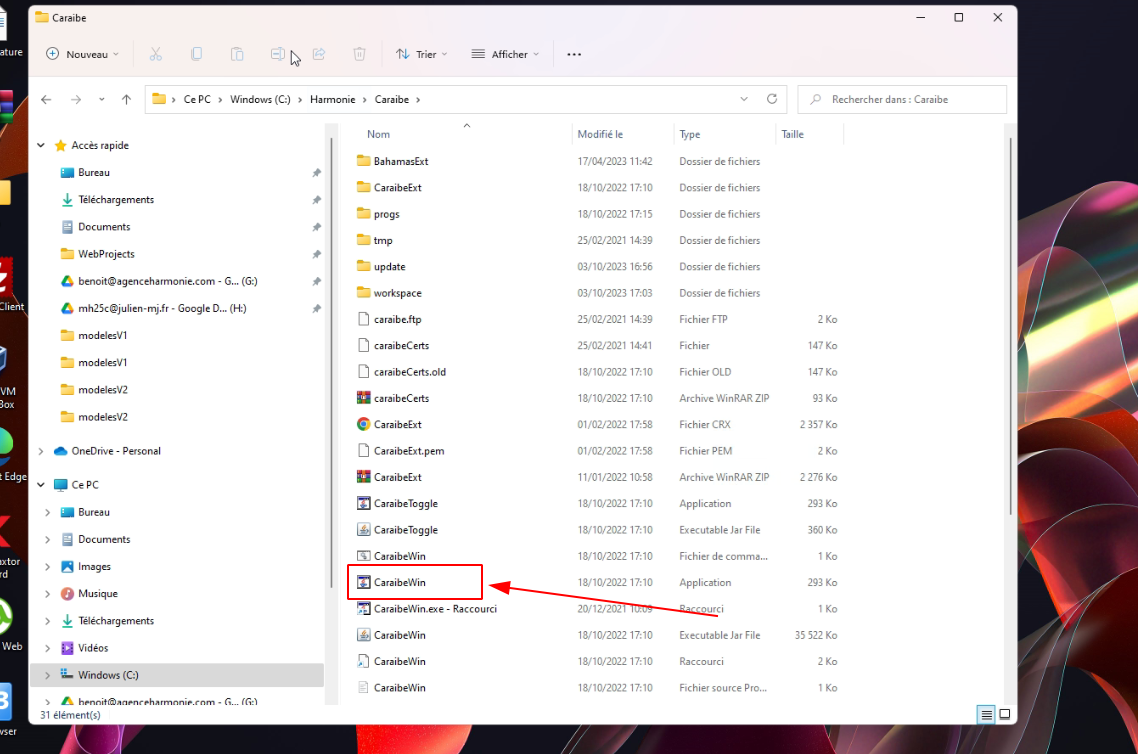Click the Delete trash toolbar icon
This screenshot has width=1138, height=754.
pos(359,54)
